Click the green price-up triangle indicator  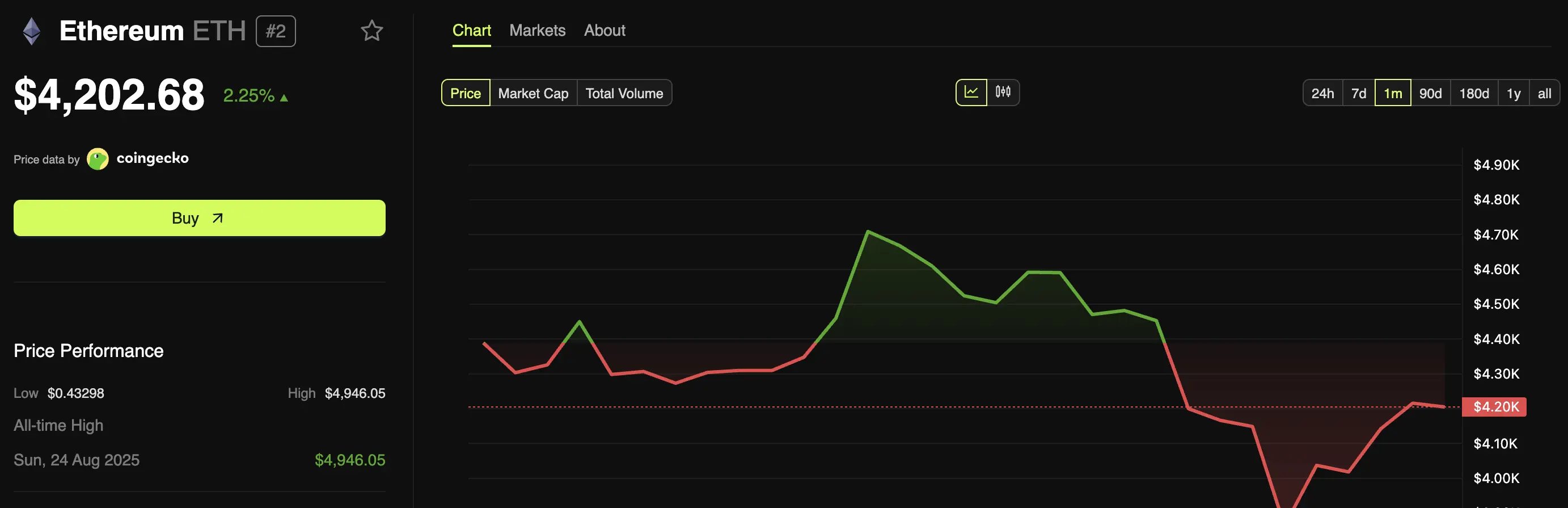[x=284, y=98]
